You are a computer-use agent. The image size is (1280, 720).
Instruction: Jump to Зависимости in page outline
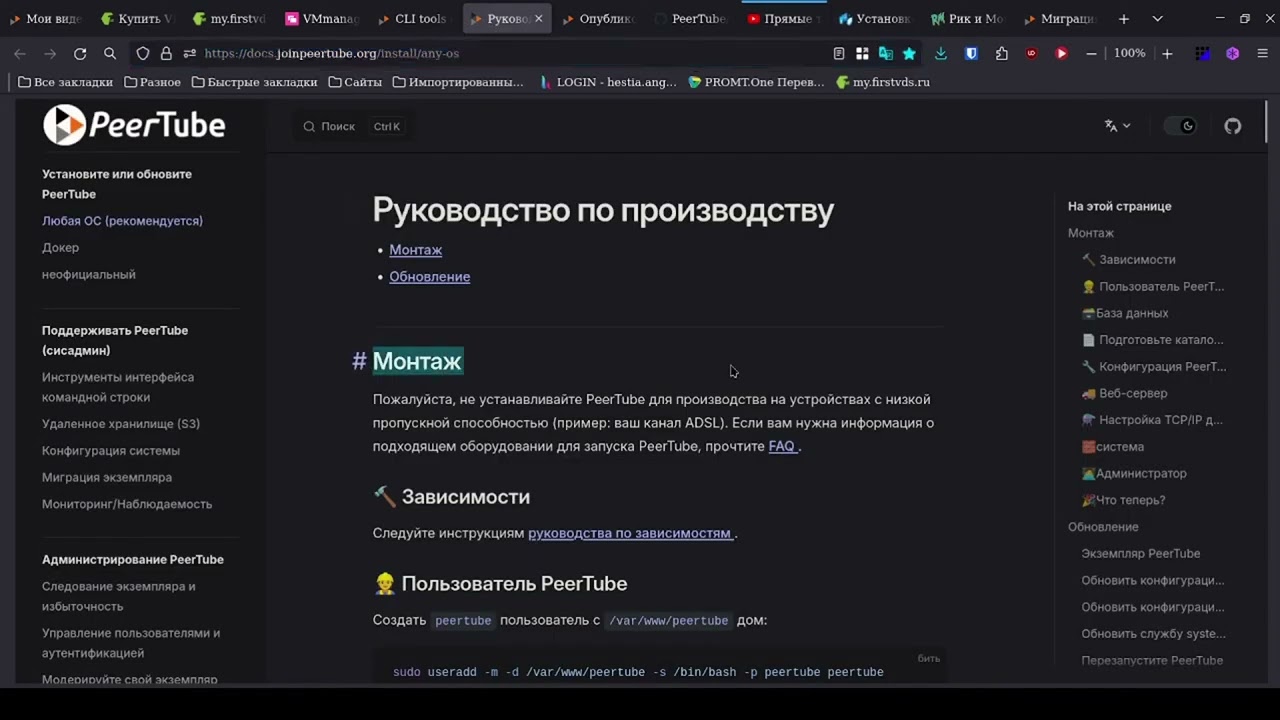click(1128, 260)
